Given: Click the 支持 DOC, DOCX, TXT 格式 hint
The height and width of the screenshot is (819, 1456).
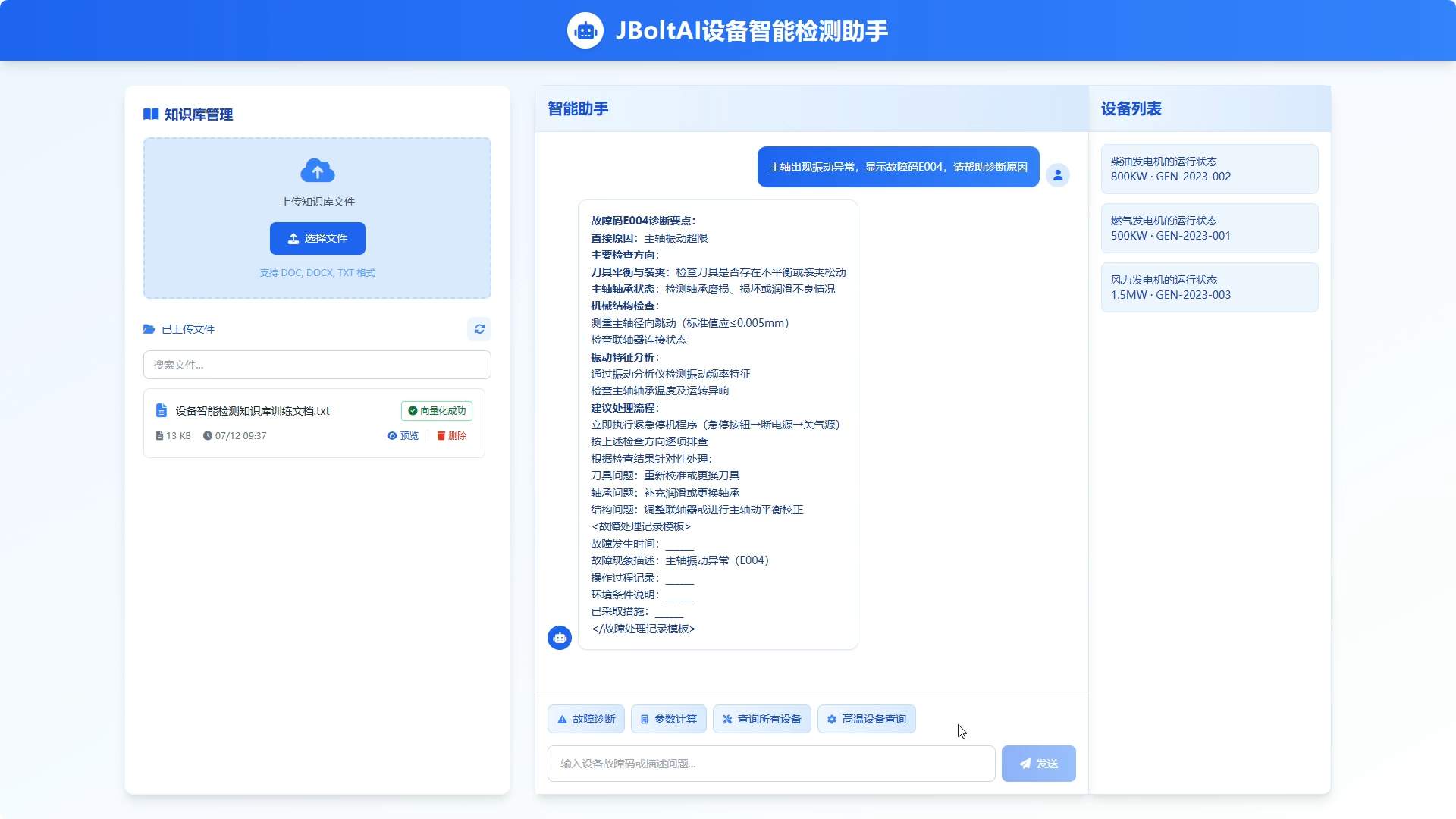Looking at the screenshot, I should (x=317, y=273).
